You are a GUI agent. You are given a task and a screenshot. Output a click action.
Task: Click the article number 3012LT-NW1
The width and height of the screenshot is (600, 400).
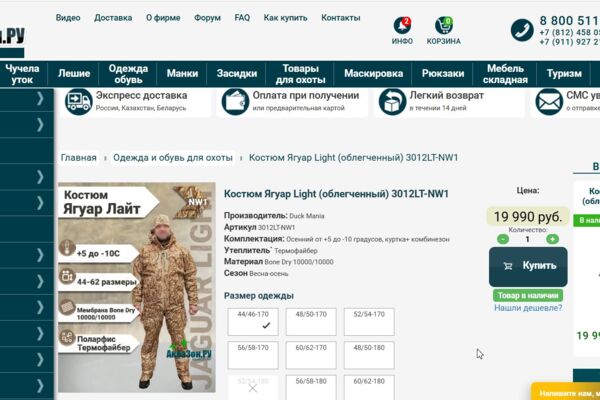276,227
